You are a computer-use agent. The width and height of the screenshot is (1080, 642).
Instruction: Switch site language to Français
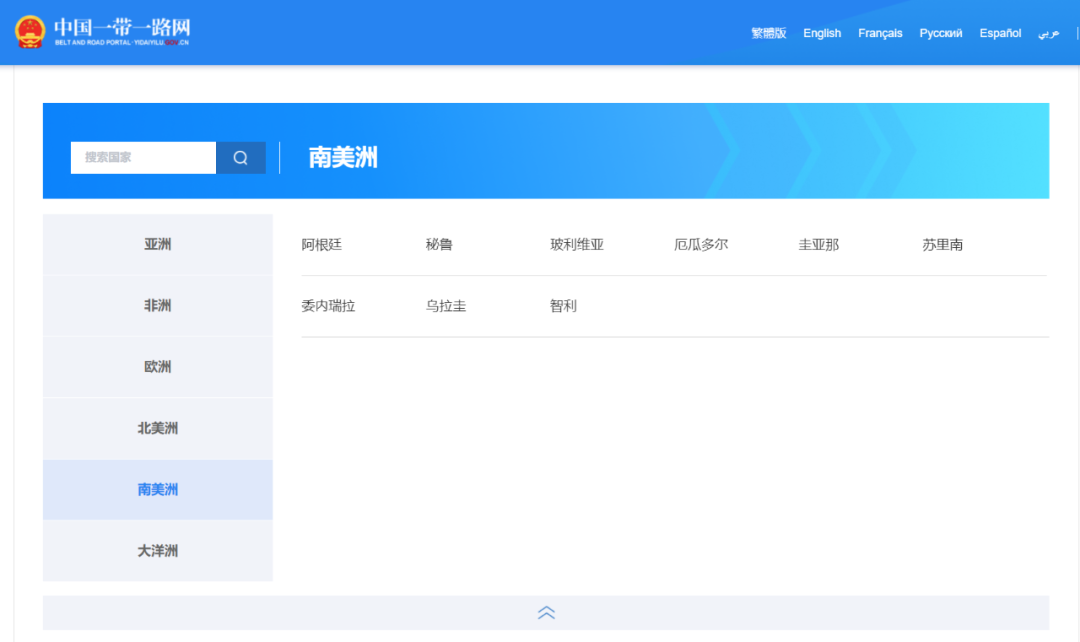point(879,32)
